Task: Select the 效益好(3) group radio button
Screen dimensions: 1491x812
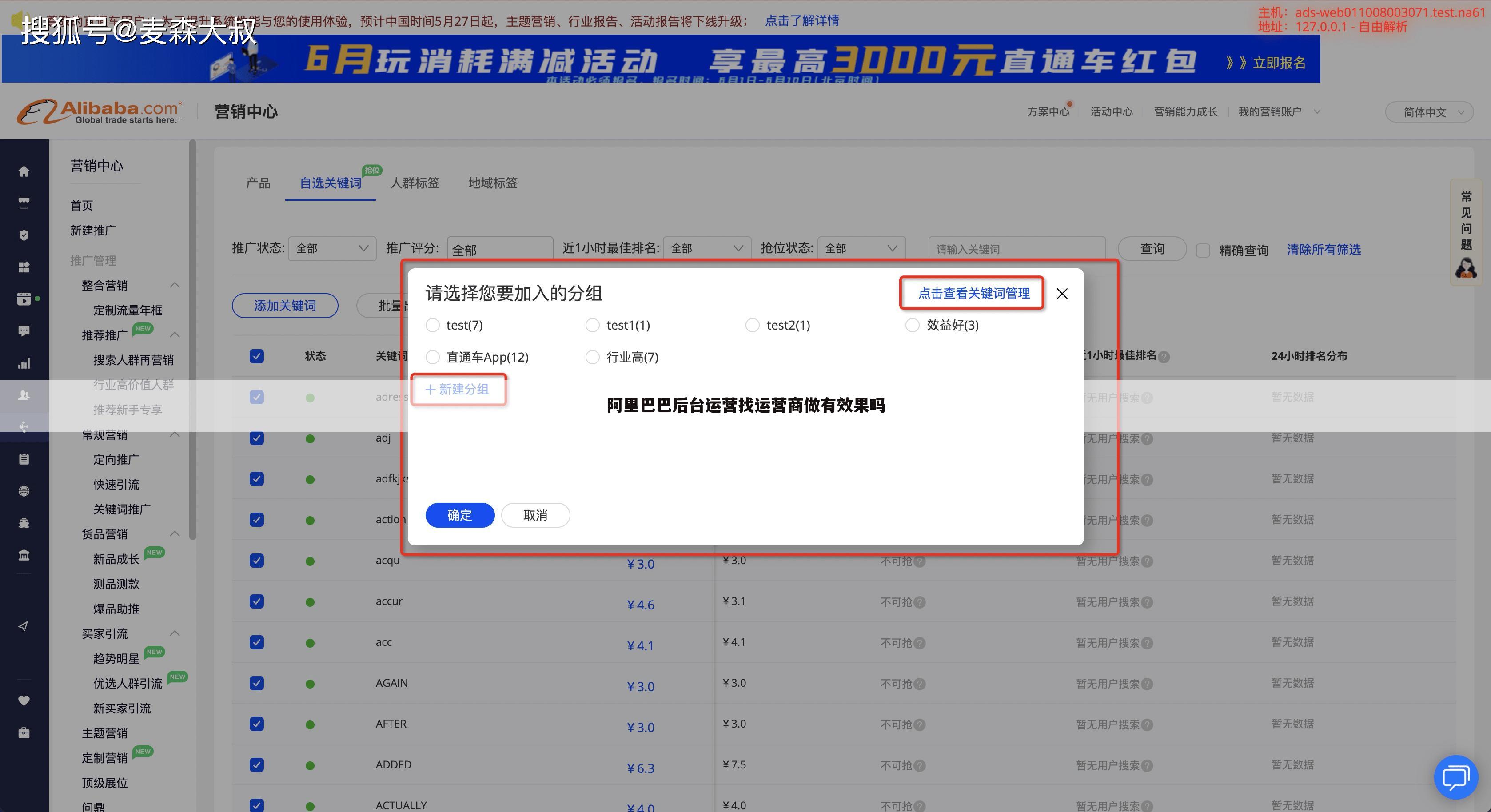Action: 912,325
